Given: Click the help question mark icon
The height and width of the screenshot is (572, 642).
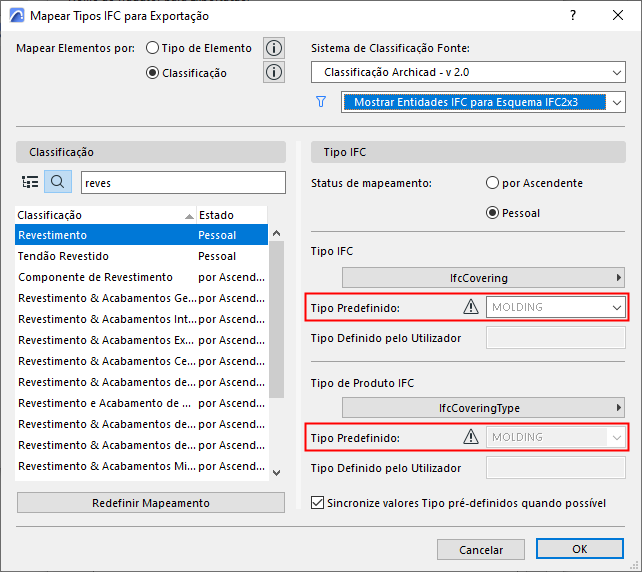Looking at the screenshot, I should pos(573,16).
